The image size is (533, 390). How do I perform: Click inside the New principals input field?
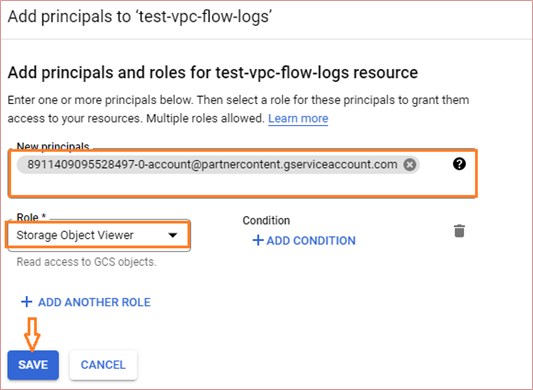click(243, 173)
